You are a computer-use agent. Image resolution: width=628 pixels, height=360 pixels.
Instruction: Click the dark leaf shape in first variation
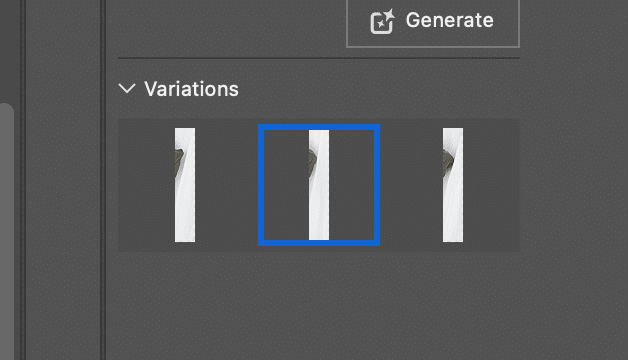click(179, 162)
